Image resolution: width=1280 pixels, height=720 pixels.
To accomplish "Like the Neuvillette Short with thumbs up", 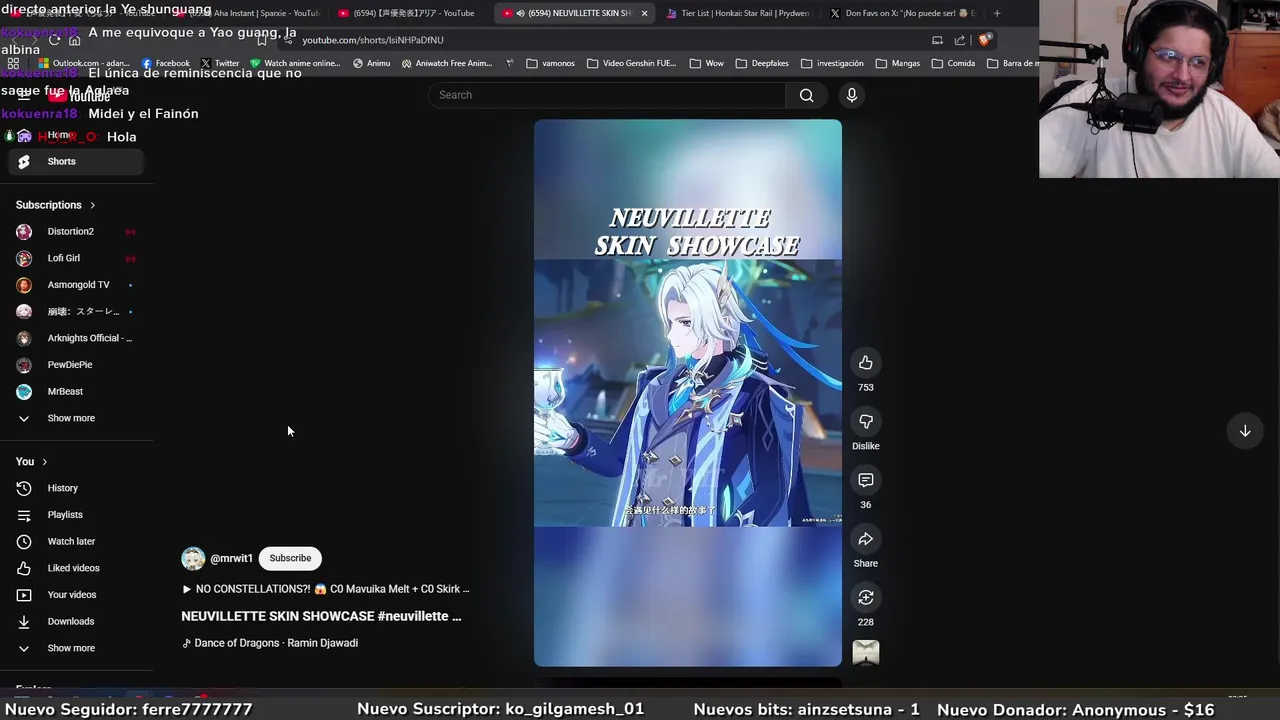I will point(866,363).
